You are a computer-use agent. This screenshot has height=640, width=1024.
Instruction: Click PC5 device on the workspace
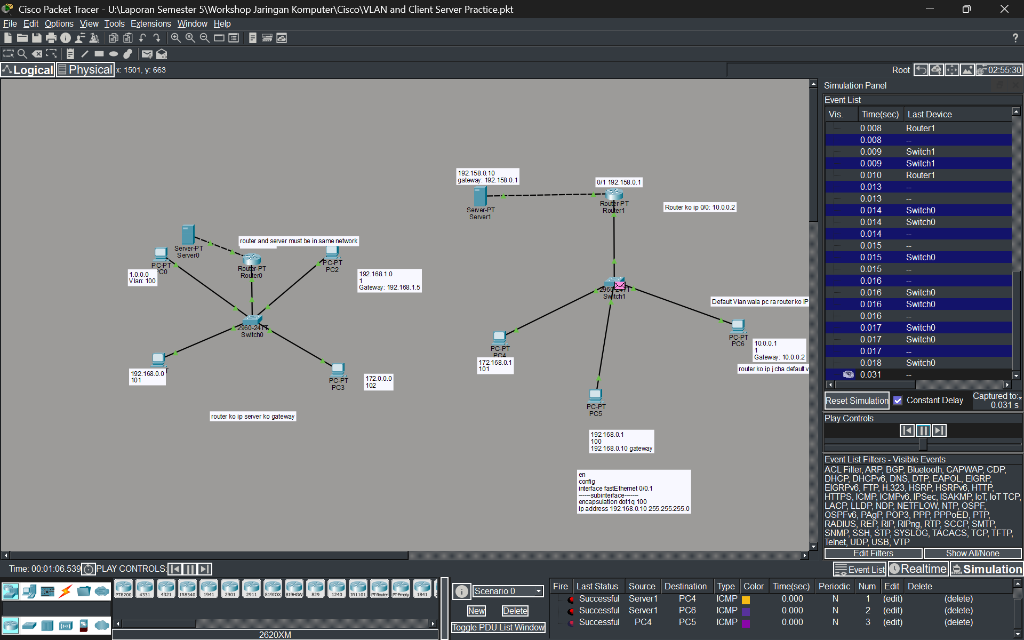click(x=595, y=396)
